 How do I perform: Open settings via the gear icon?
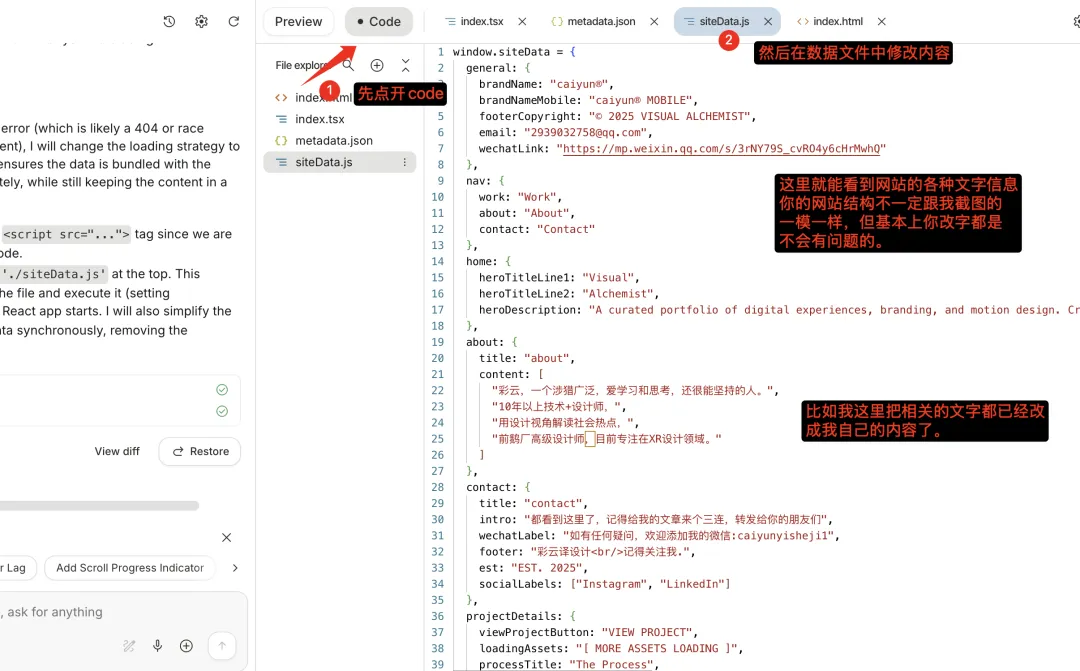201,21
